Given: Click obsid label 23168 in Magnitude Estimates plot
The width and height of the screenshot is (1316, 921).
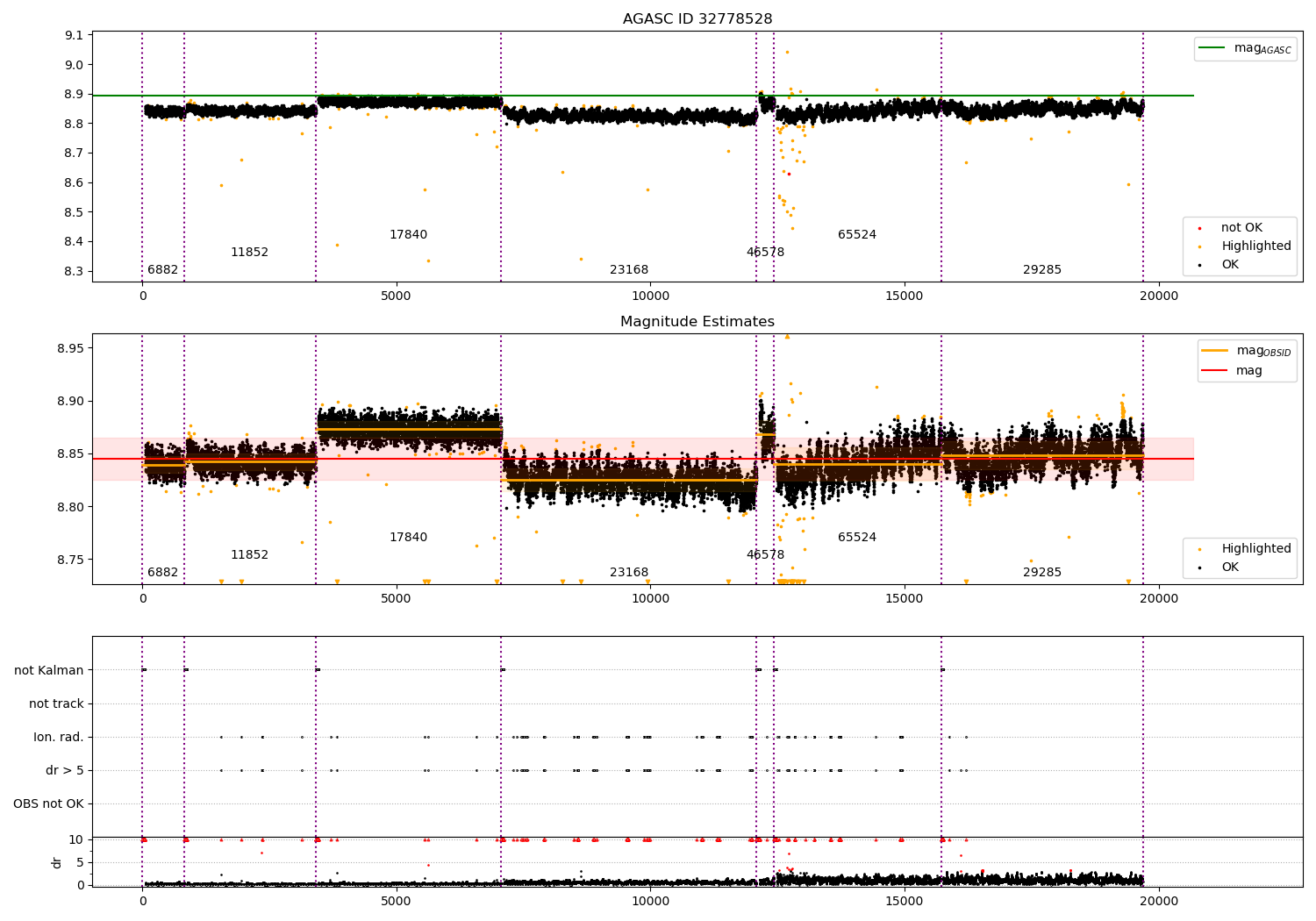Looking at the screenshot, I should point(629,573).
